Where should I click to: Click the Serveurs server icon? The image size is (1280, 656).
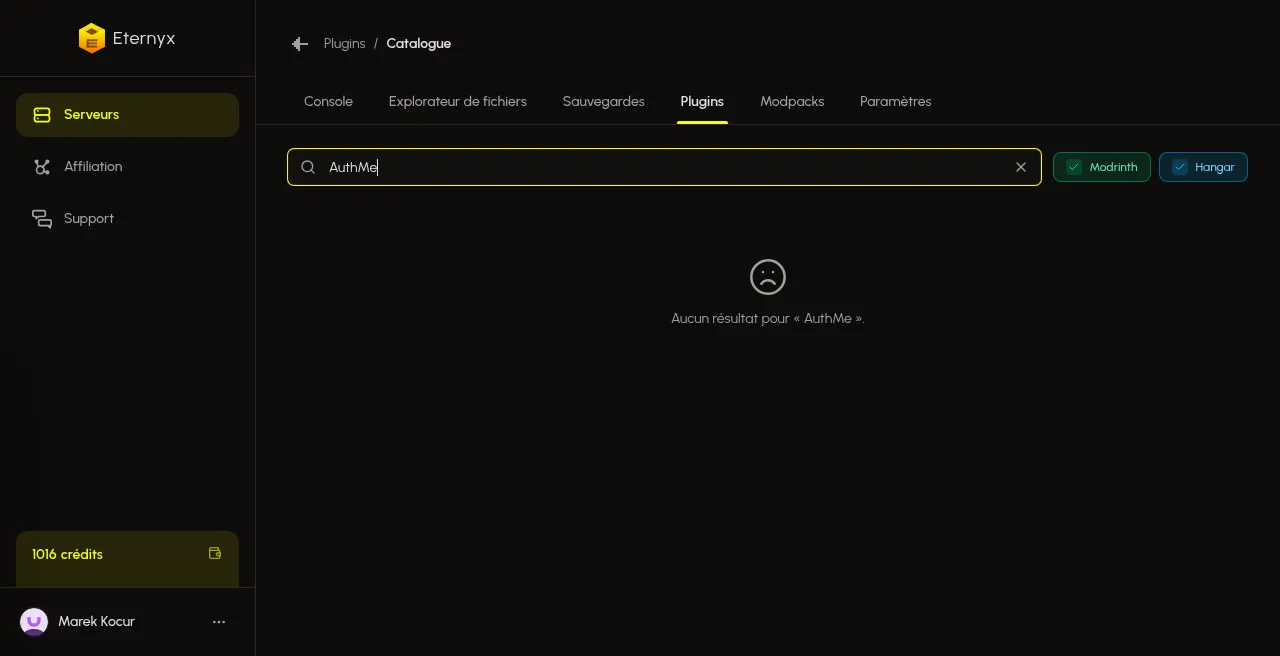click(42, 115)
